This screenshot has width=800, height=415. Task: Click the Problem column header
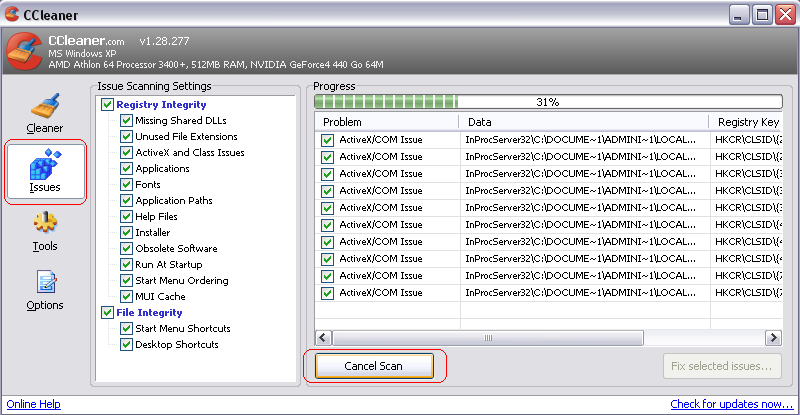pos(387,122)
